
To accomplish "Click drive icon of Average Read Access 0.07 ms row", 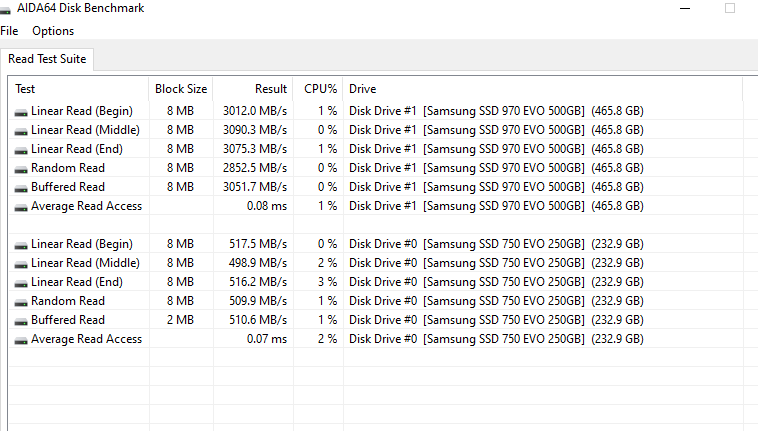I will 21,341.
